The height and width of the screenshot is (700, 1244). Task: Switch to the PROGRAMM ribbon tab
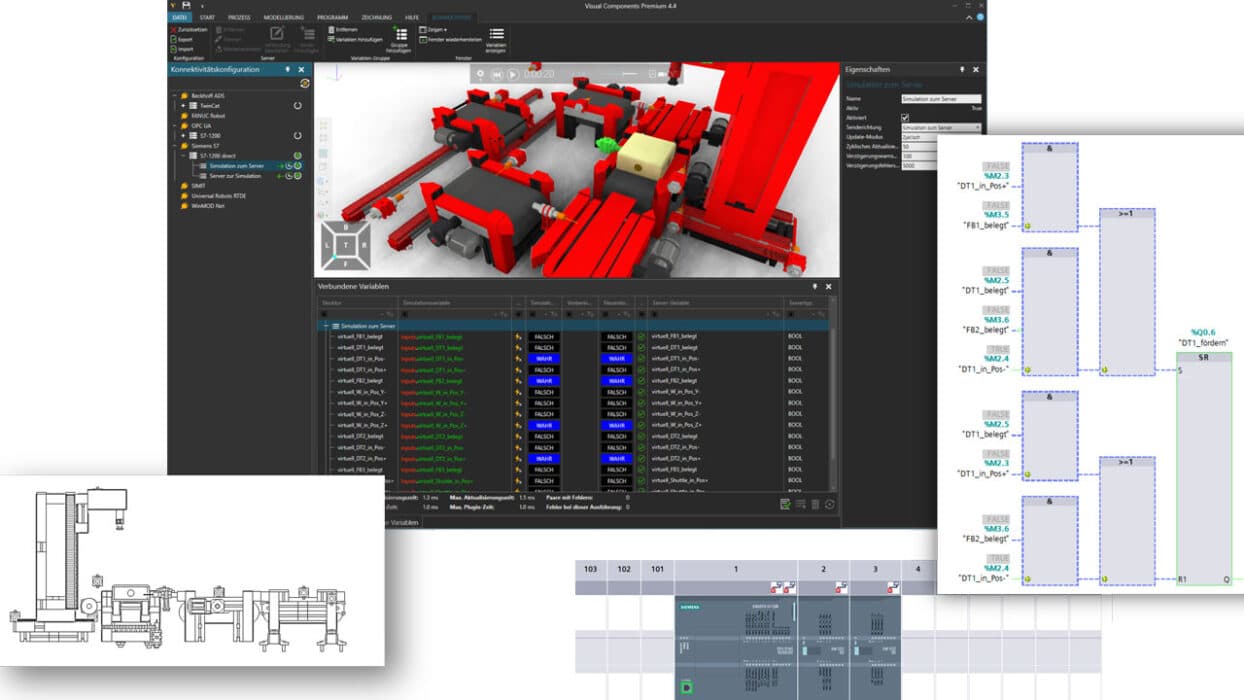[x=333, y=17]
